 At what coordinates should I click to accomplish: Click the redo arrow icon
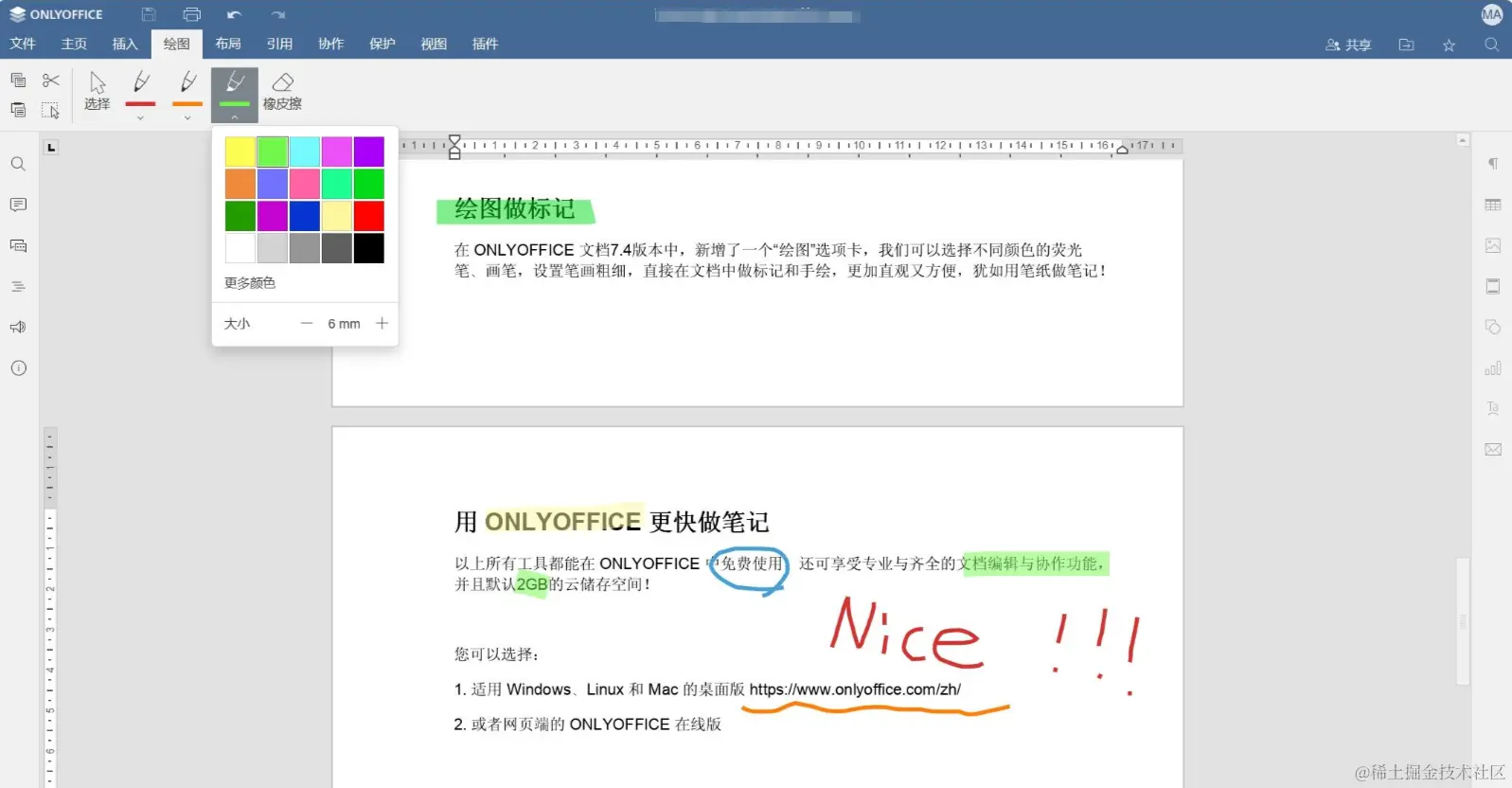pos(277,14)
